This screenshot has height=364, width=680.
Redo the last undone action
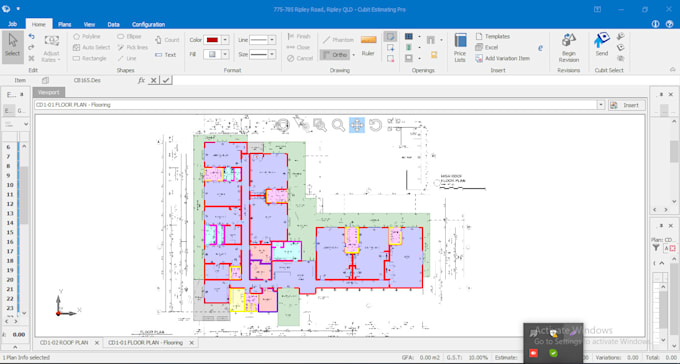pos(31,47)
